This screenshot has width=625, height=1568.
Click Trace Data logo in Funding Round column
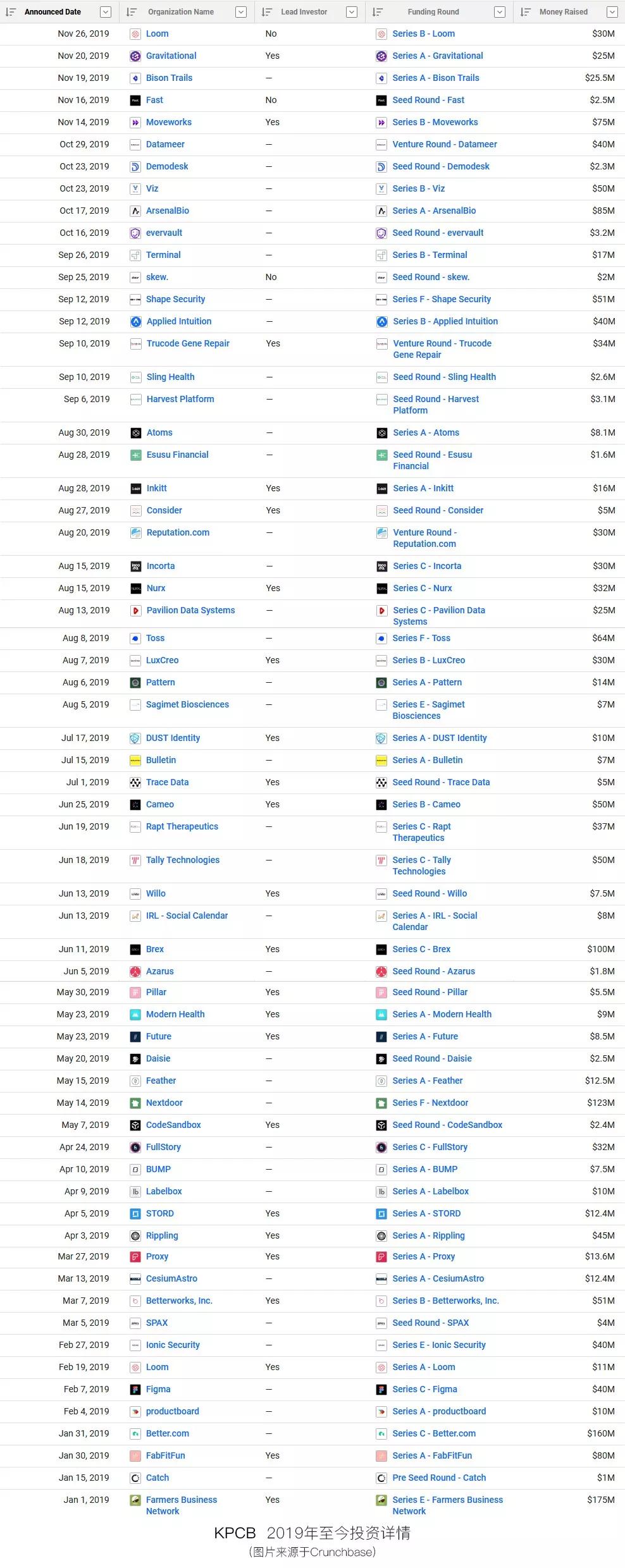point(381,783)
